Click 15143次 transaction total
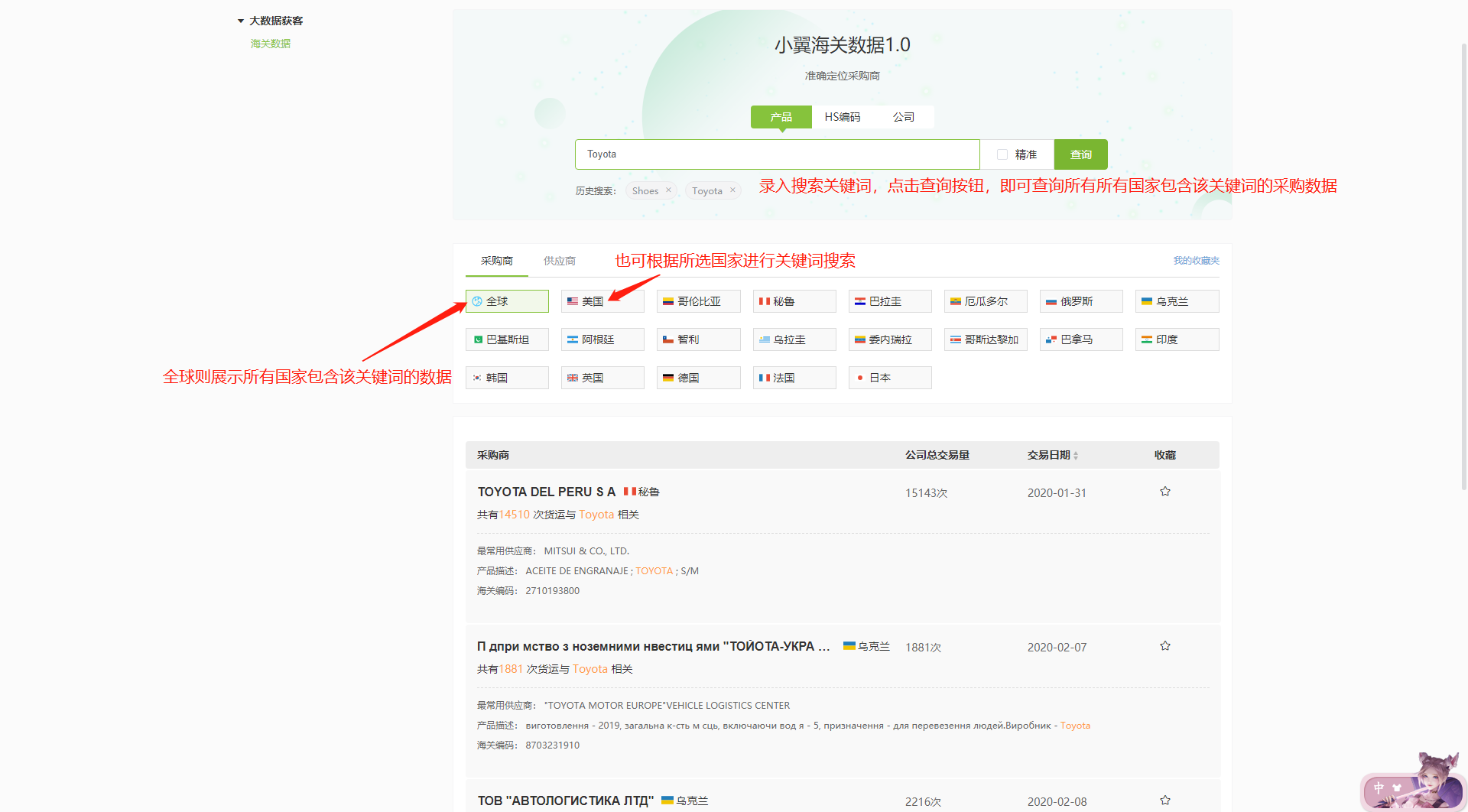Viewport: 1468px width, 812px height. pyautogui.click(x=926, y=493)
